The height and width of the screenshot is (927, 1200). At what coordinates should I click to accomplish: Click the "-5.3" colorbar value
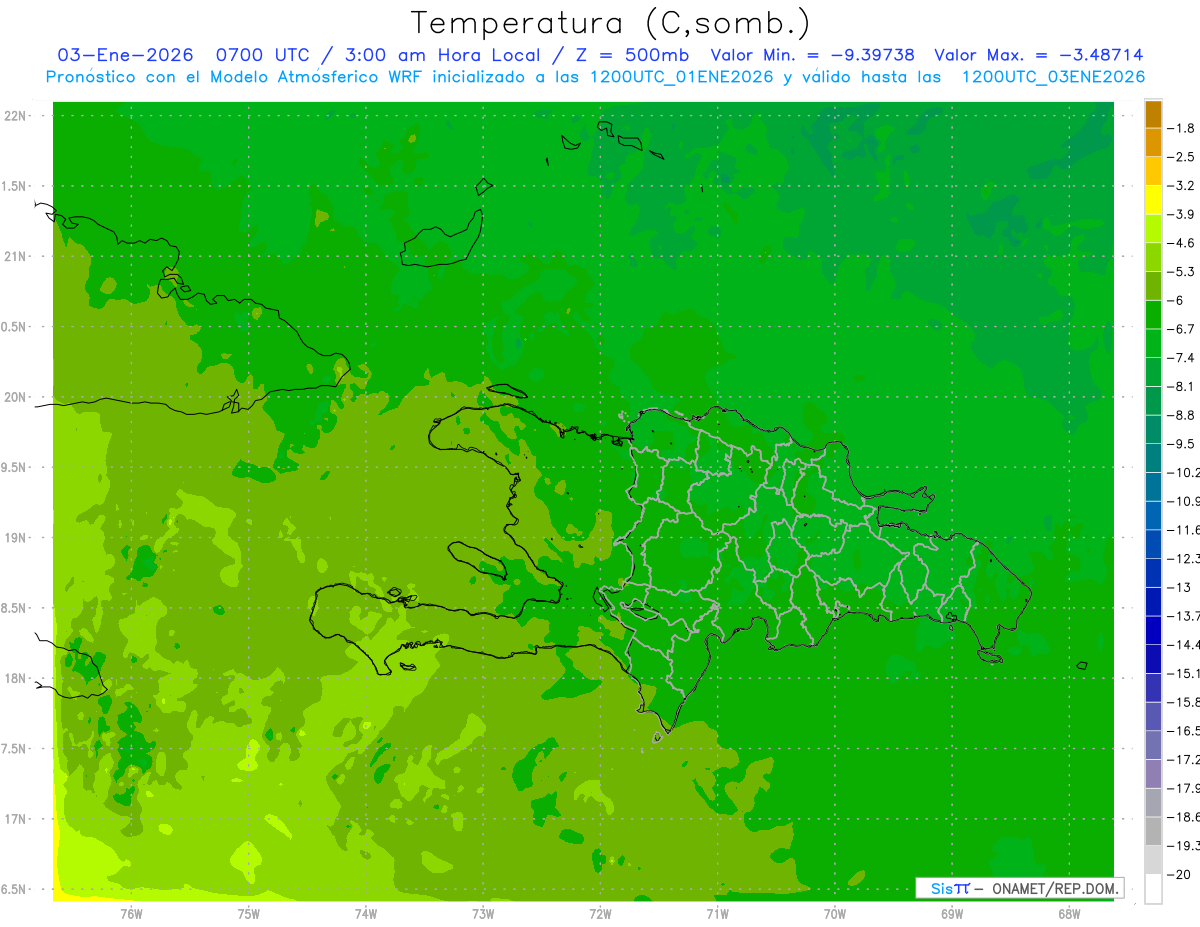1181,272
